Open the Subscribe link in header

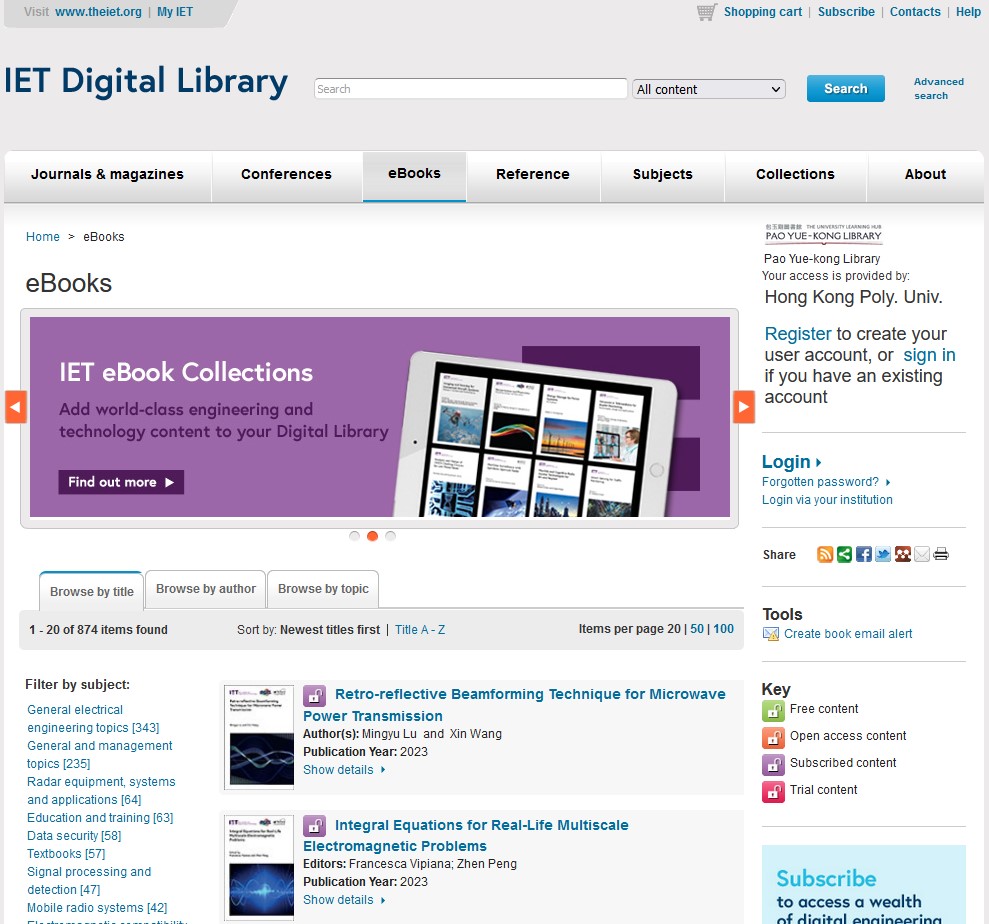click(846, 11)
